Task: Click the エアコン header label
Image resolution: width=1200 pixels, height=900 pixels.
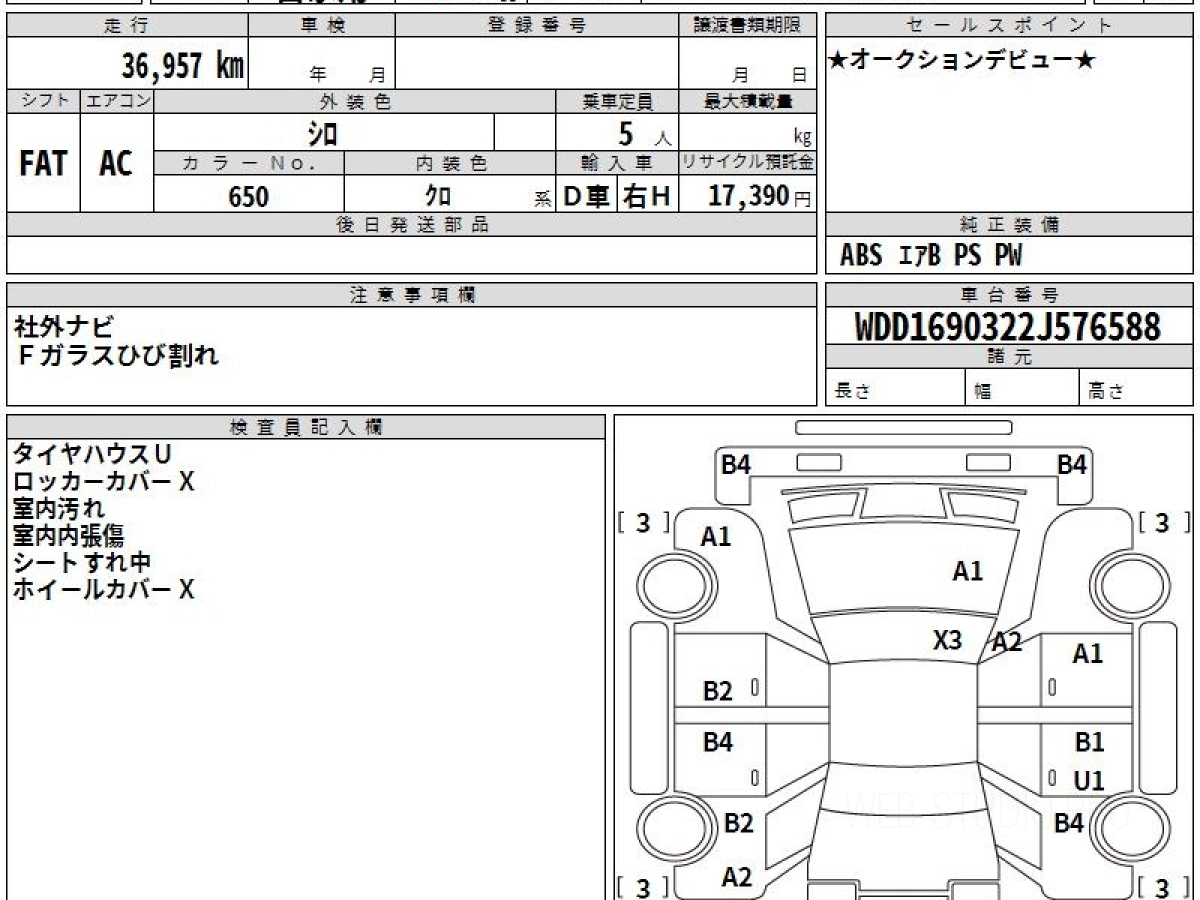Action: click(117, 101)
